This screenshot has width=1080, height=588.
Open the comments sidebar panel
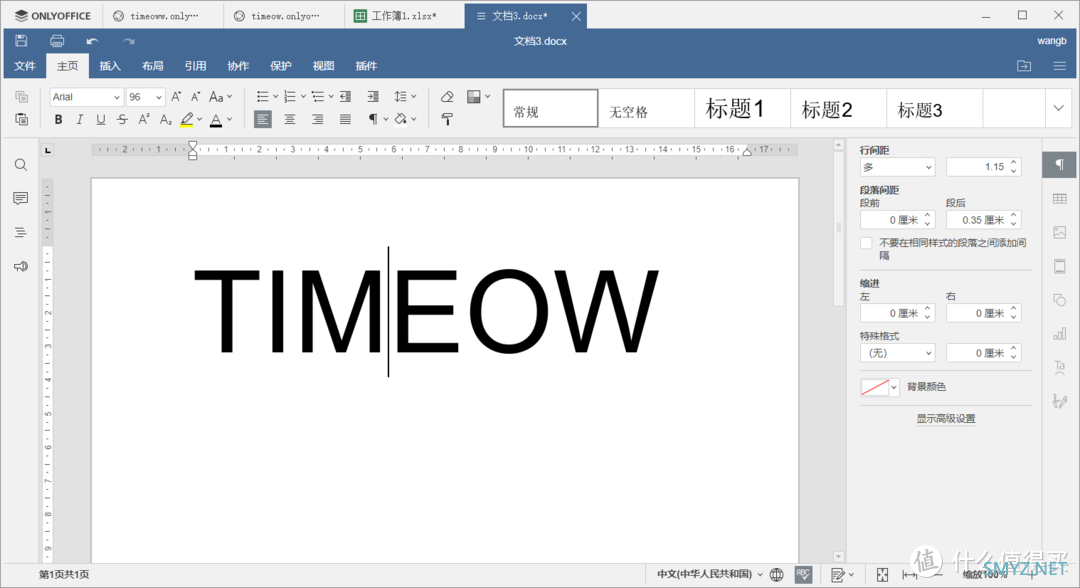[x=21, y=198]
